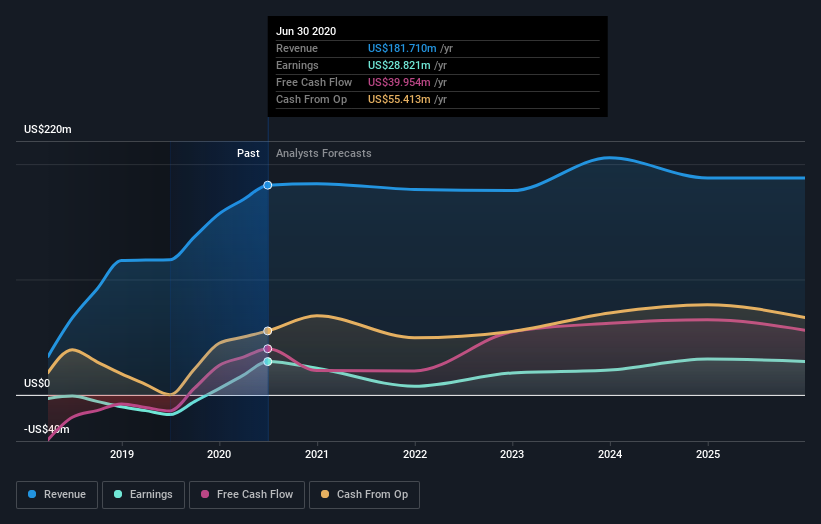The height and width of the screenshot is (524, 821).
Task: Click the Analysts Forecasts label
Action: (x=324, y=153)
